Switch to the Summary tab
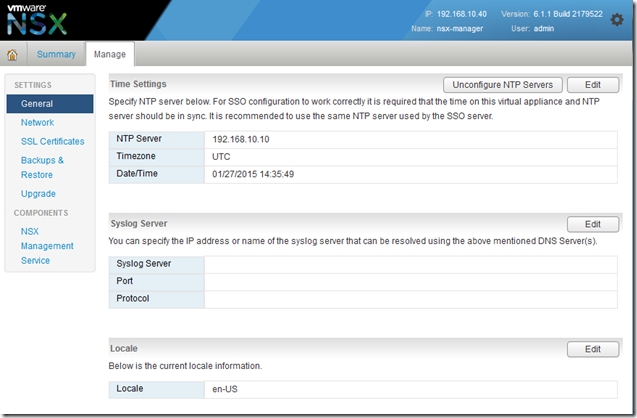Viewport: 637px width, 418px height. click(56, 54)
